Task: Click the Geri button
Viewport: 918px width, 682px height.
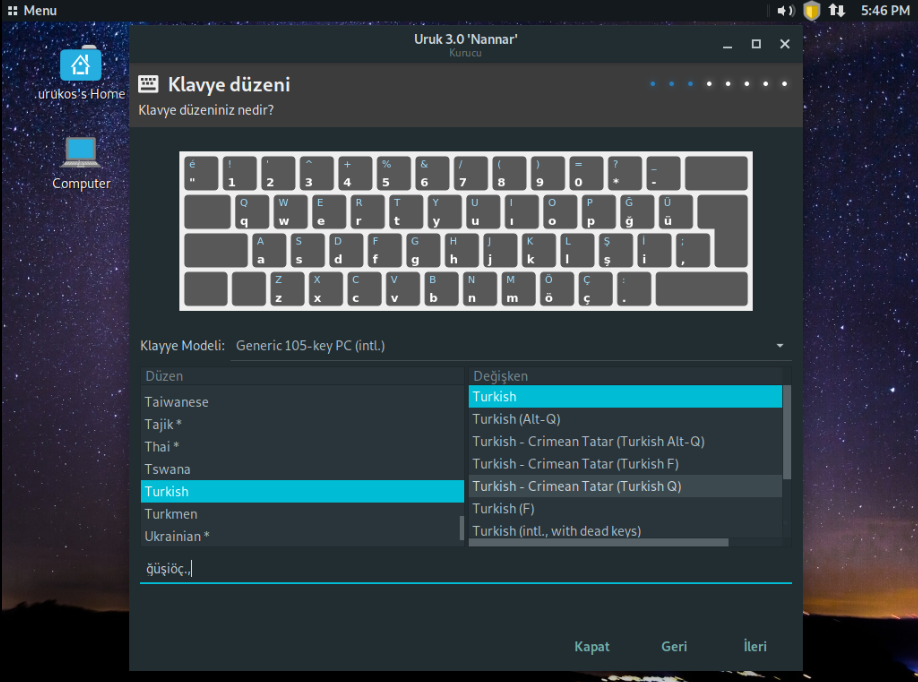Action: [x=674, y=646]
